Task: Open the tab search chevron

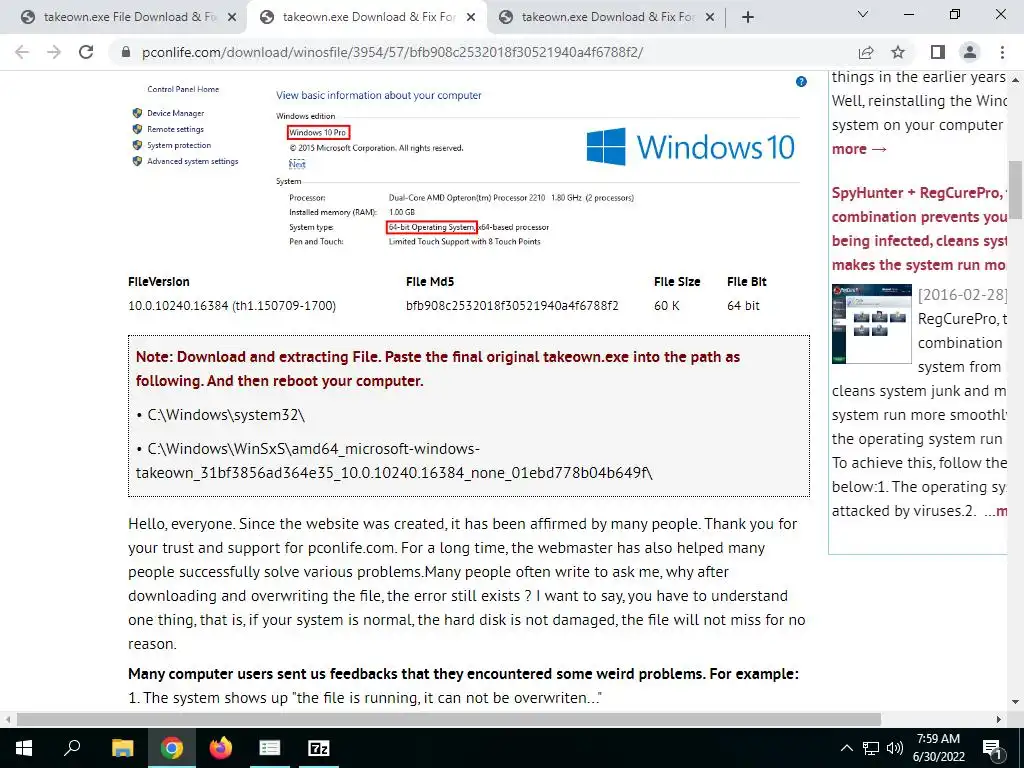Action: pyautogui.click(x=863, y=14)
